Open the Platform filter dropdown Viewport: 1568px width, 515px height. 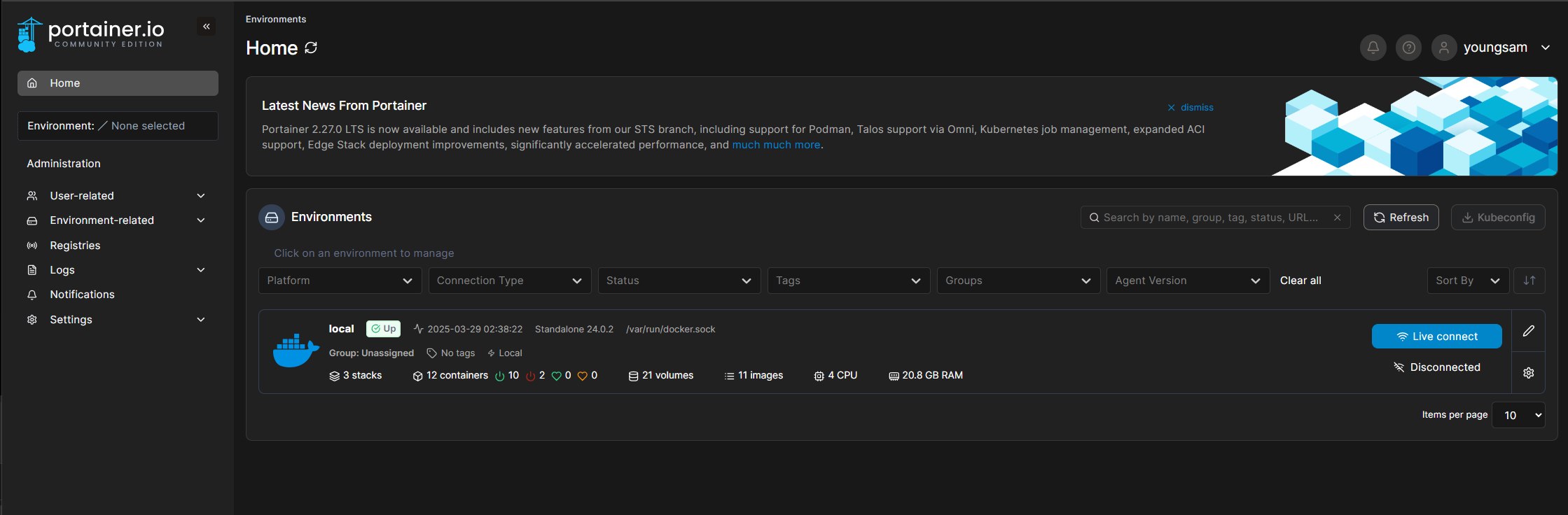[340, 281]
